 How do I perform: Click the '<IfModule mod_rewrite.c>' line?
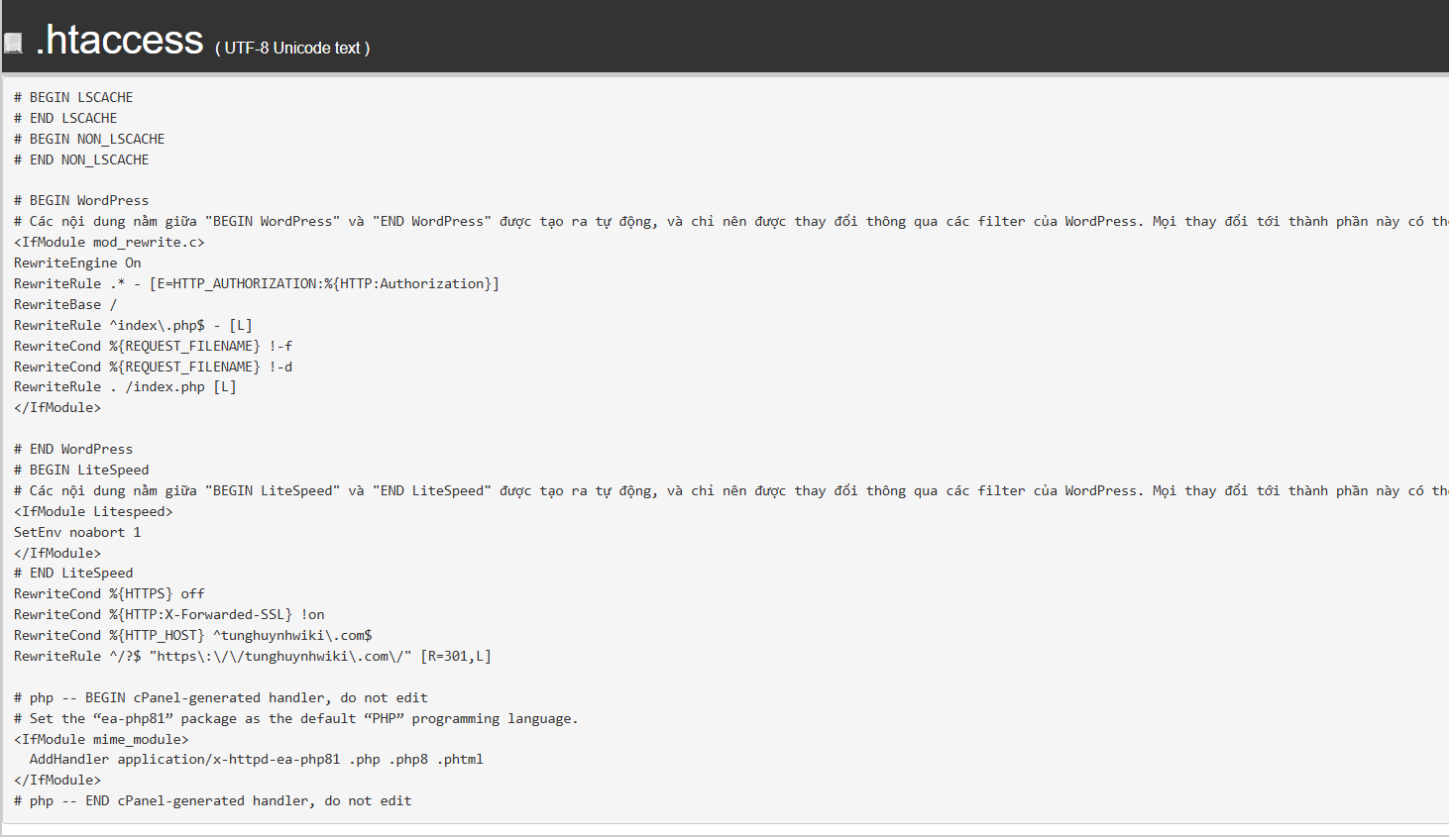[109, 242]
